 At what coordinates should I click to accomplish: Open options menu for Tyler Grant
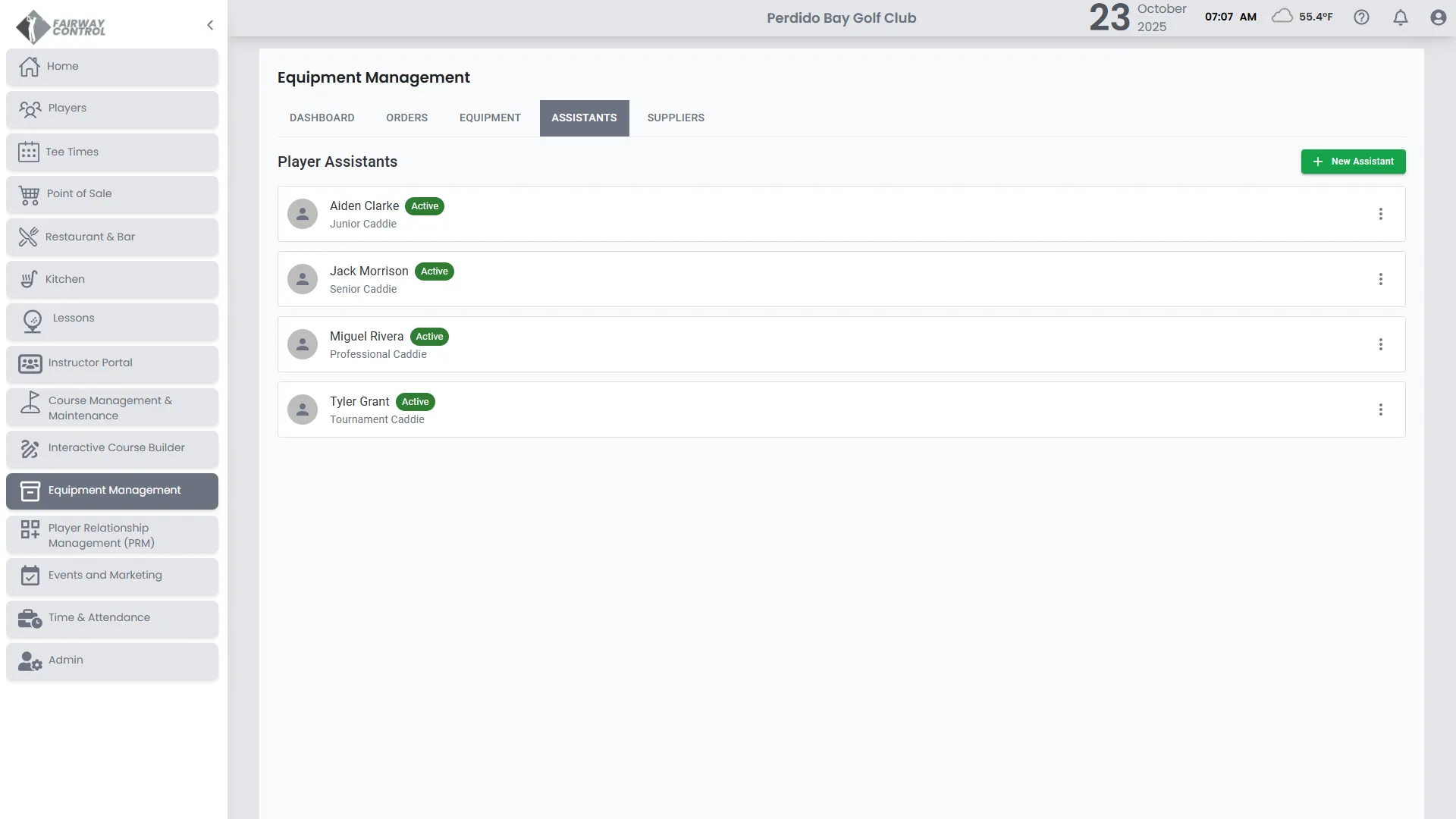pos(1380,409)
